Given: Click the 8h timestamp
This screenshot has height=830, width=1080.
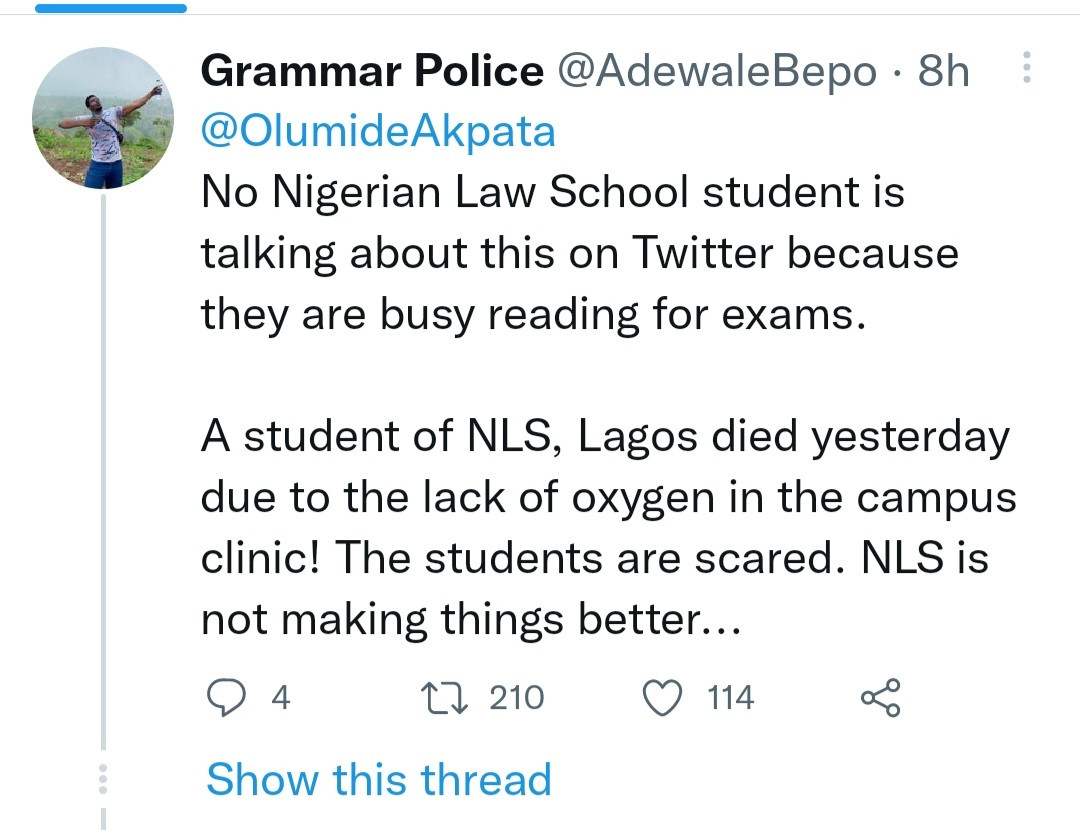Looking at the screenshot, I should [943, 71].
